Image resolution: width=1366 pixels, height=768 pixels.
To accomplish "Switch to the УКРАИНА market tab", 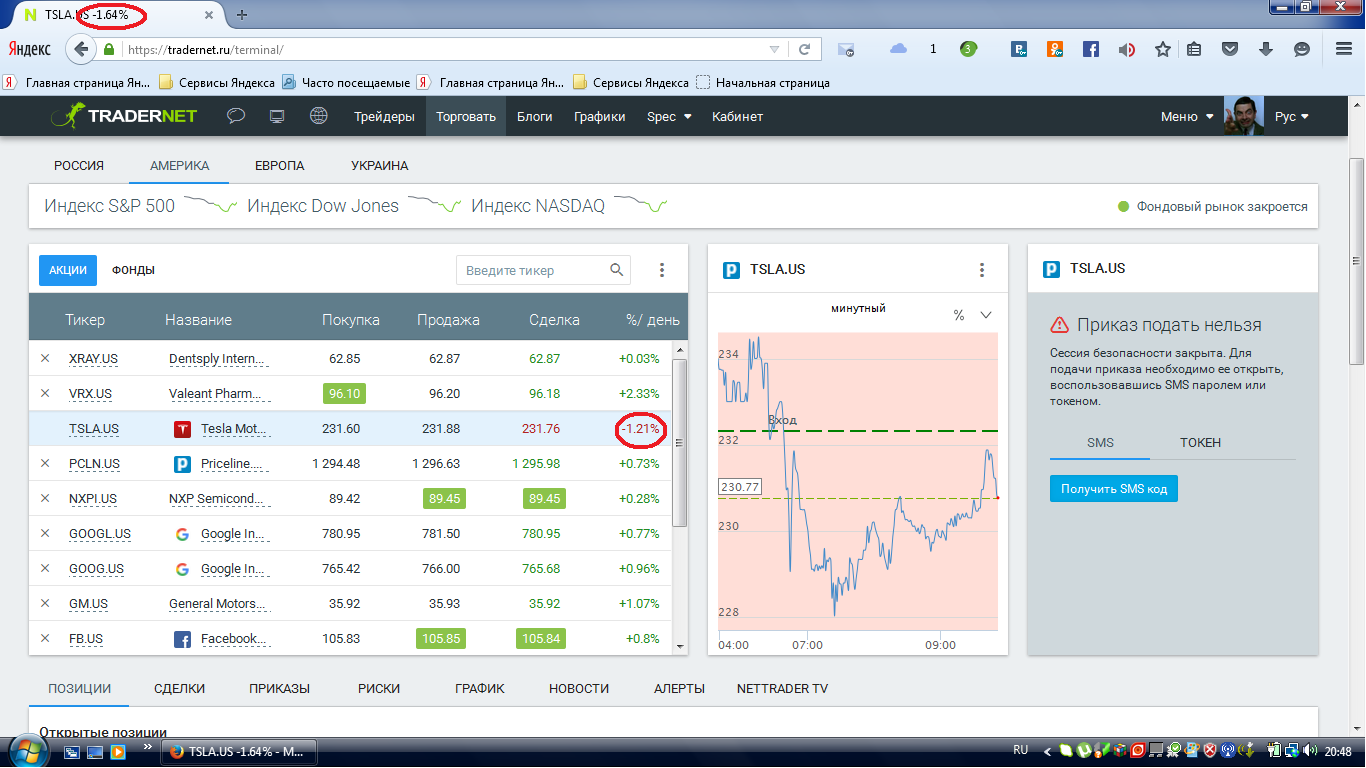I will pyautogui.click(x=380, y=166).
